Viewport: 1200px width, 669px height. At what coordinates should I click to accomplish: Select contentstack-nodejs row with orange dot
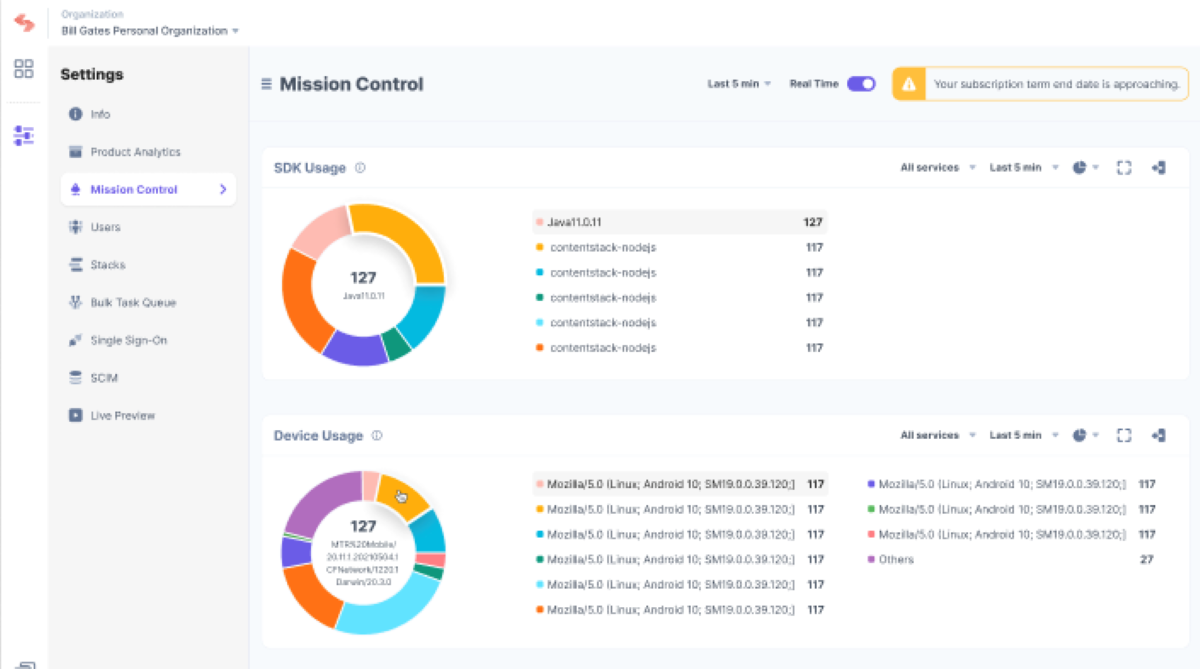point(680,347)
